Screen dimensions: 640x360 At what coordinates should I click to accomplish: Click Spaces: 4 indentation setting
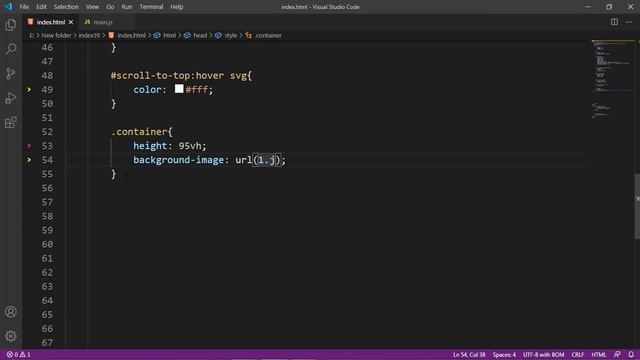504,355
